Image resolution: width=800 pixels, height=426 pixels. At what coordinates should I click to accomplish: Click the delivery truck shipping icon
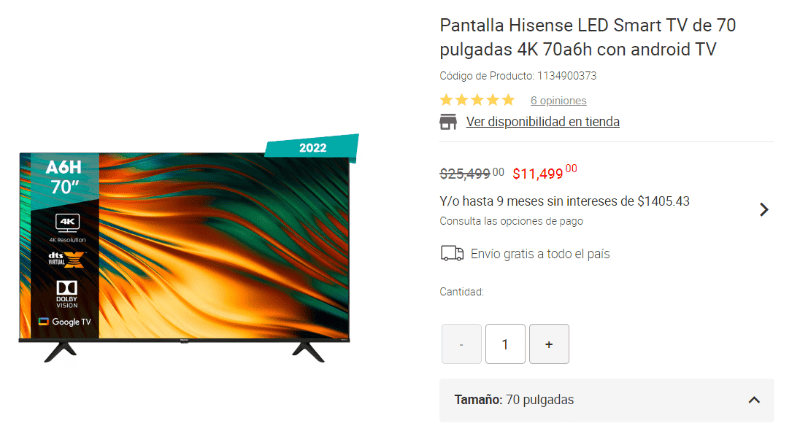[452, 254]
